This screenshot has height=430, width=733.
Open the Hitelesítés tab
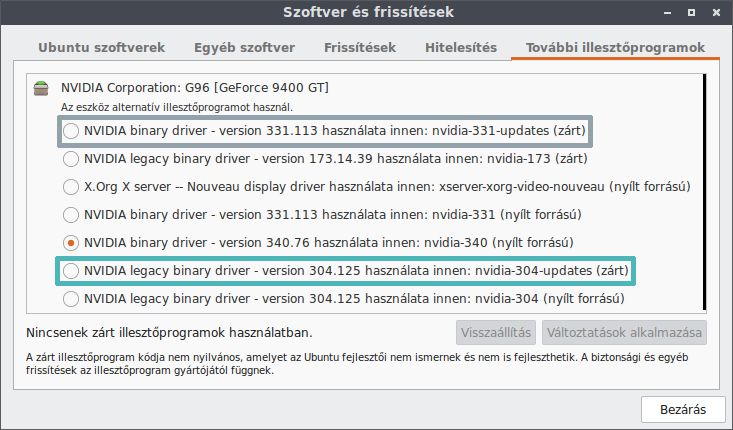tap(461, 48)
